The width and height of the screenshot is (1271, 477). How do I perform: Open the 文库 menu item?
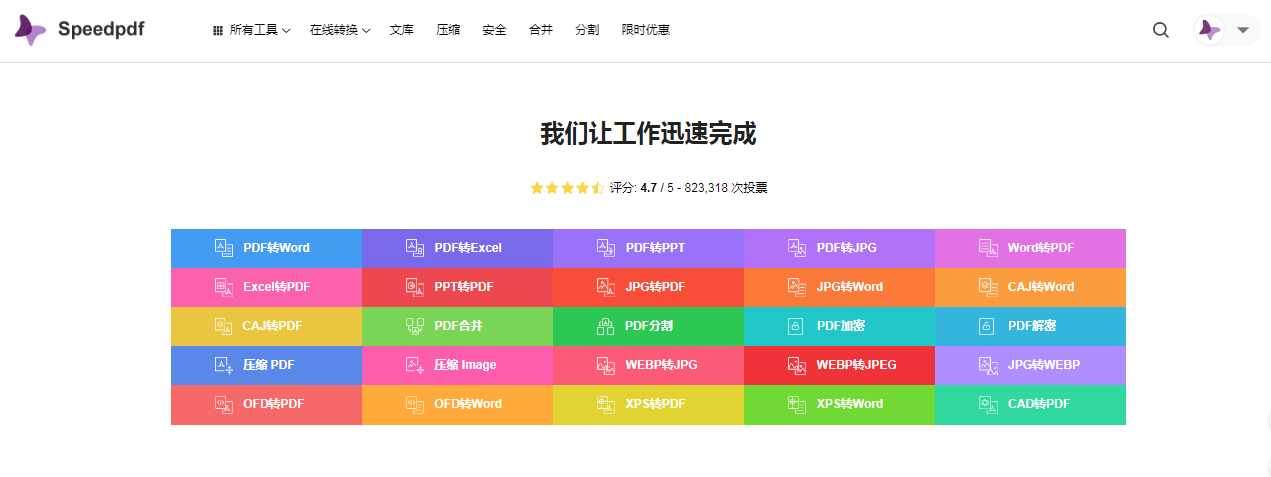(x=402, y=30)
